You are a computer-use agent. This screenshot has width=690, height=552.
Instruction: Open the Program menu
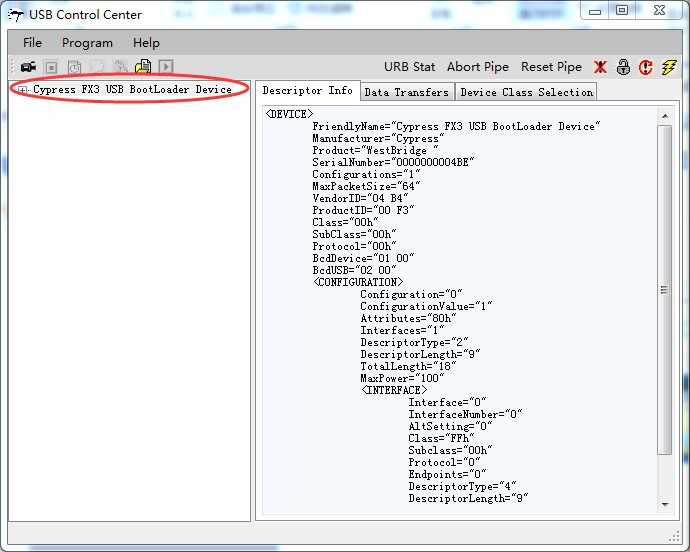pos(87,43)
